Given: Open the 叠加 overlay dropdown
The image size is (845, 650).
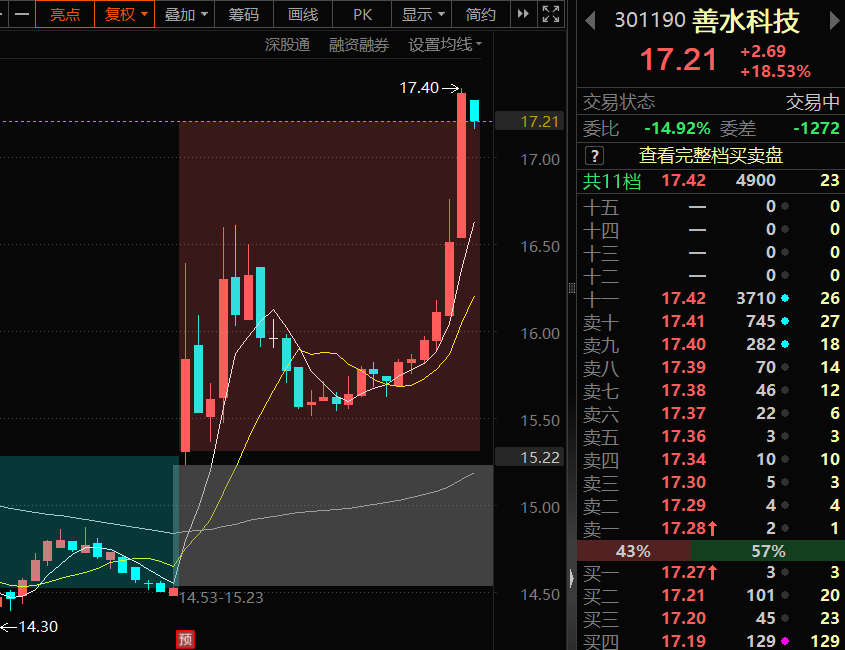Looking at the screenshot, I should (x=185, y=14).
